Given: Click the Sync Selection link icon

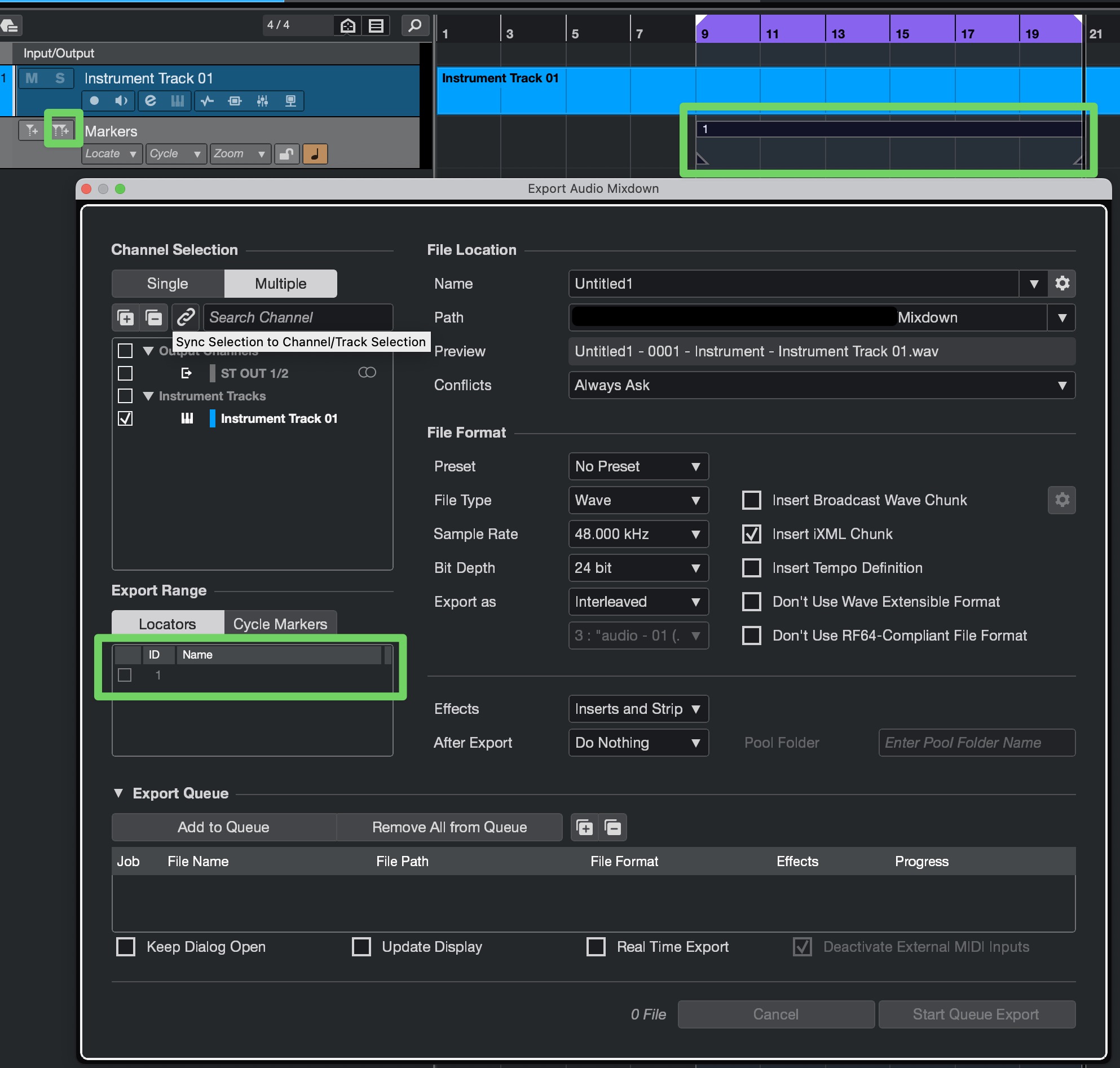Looking at the screenshot, I should [186, 317].
